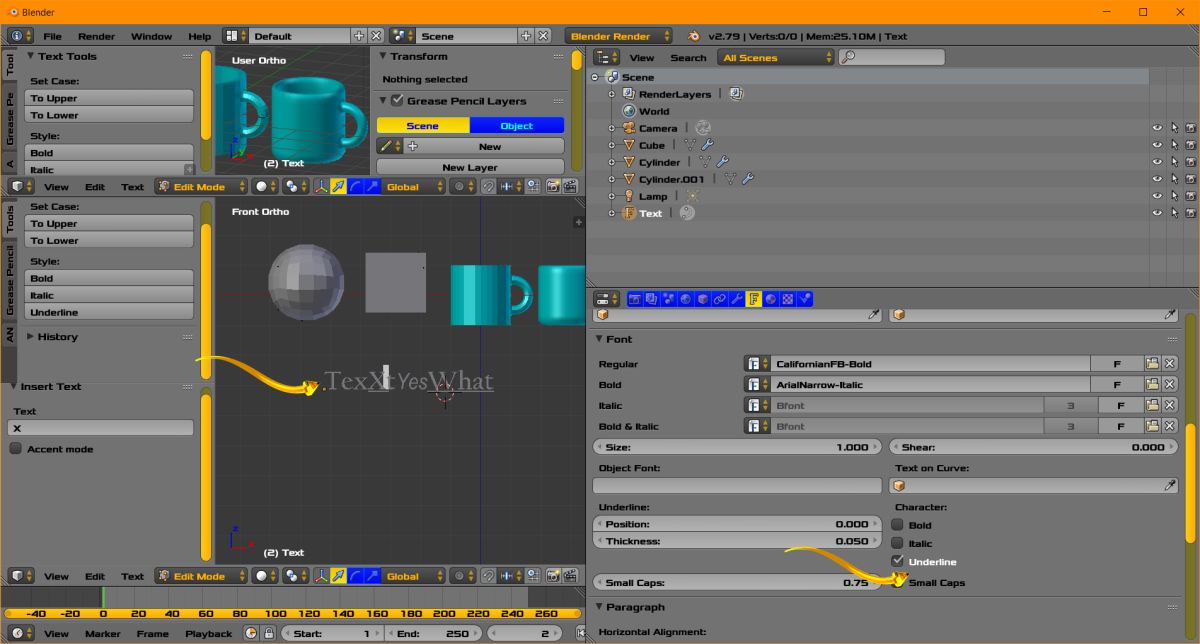Collapse the Scene root in the outliner
Screen dimensions: 1200x644
coord(596,77)
